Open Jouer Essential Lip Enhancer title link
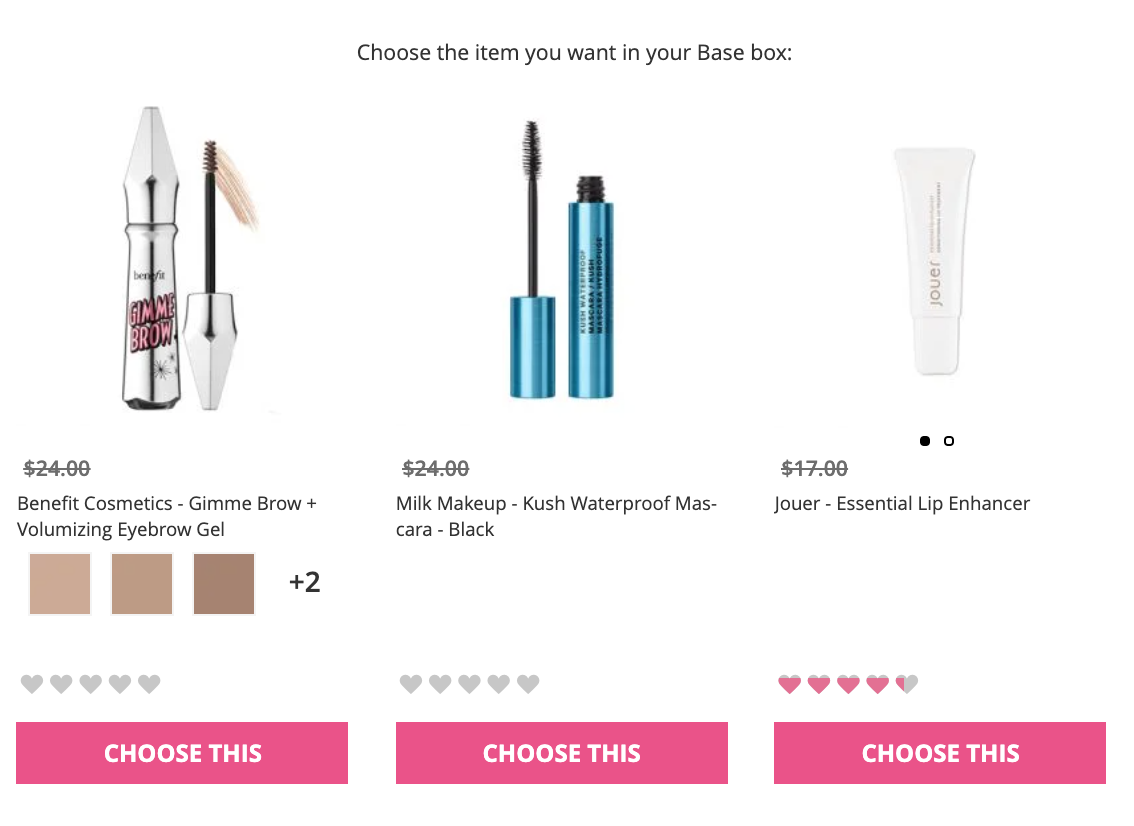Image resolution: width=1134 pixels, height=826 pixels. 902,504
